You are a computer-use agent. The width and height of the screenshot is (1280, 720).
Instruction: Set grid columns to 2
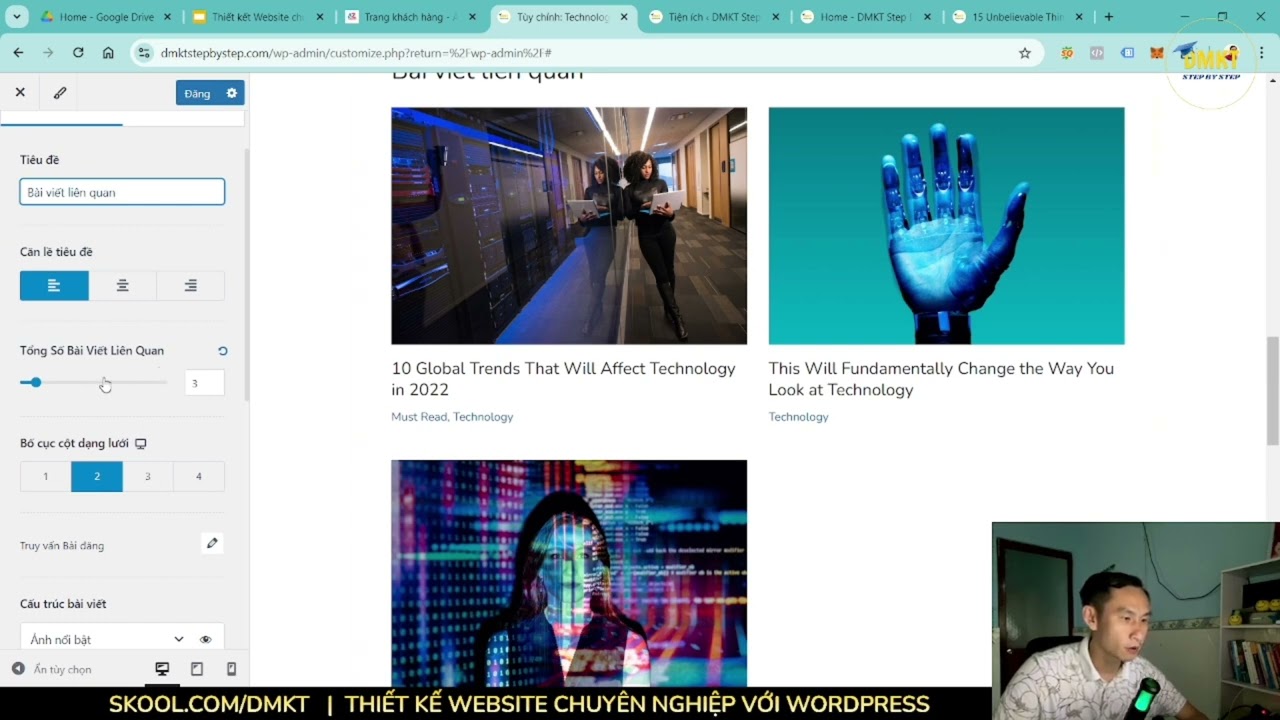click(x=97, y=476)
